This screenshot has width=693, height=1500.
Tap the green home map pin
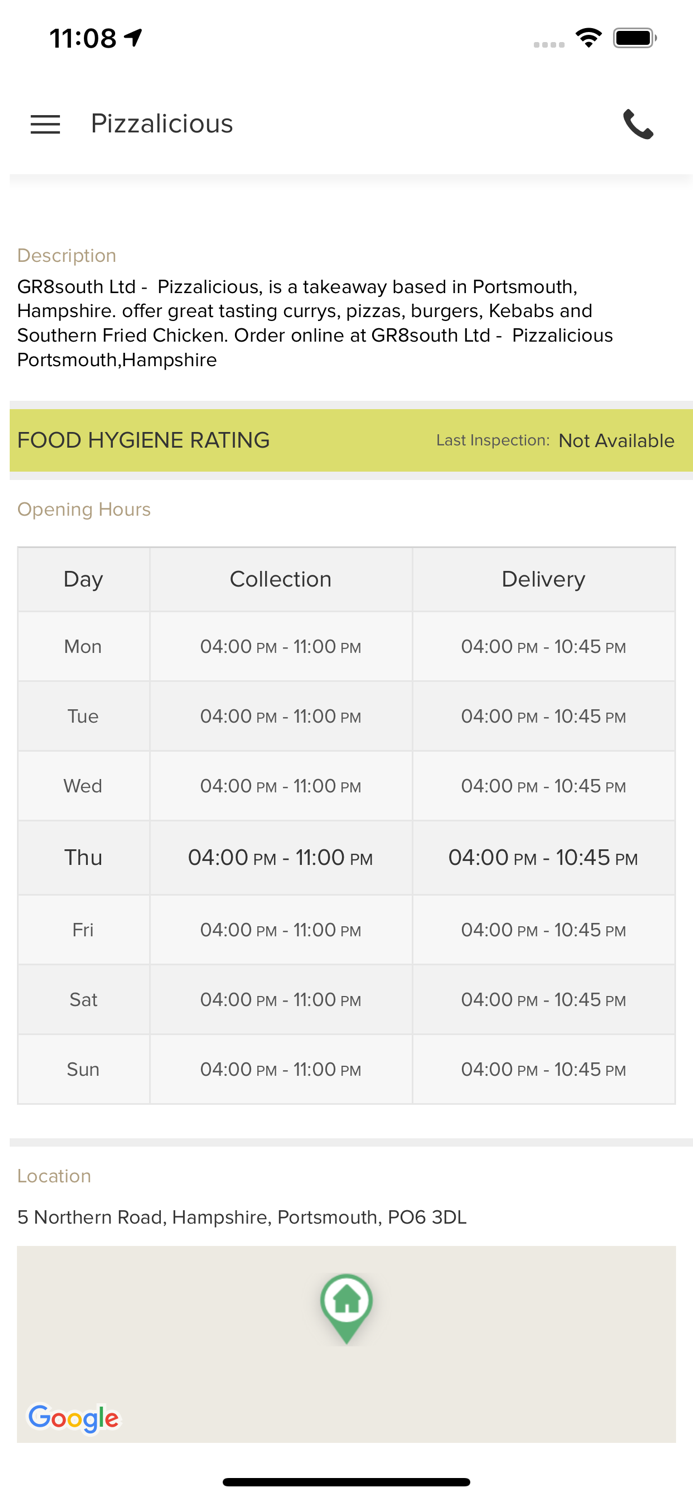pyautogui.click(x=346, y=1308)
